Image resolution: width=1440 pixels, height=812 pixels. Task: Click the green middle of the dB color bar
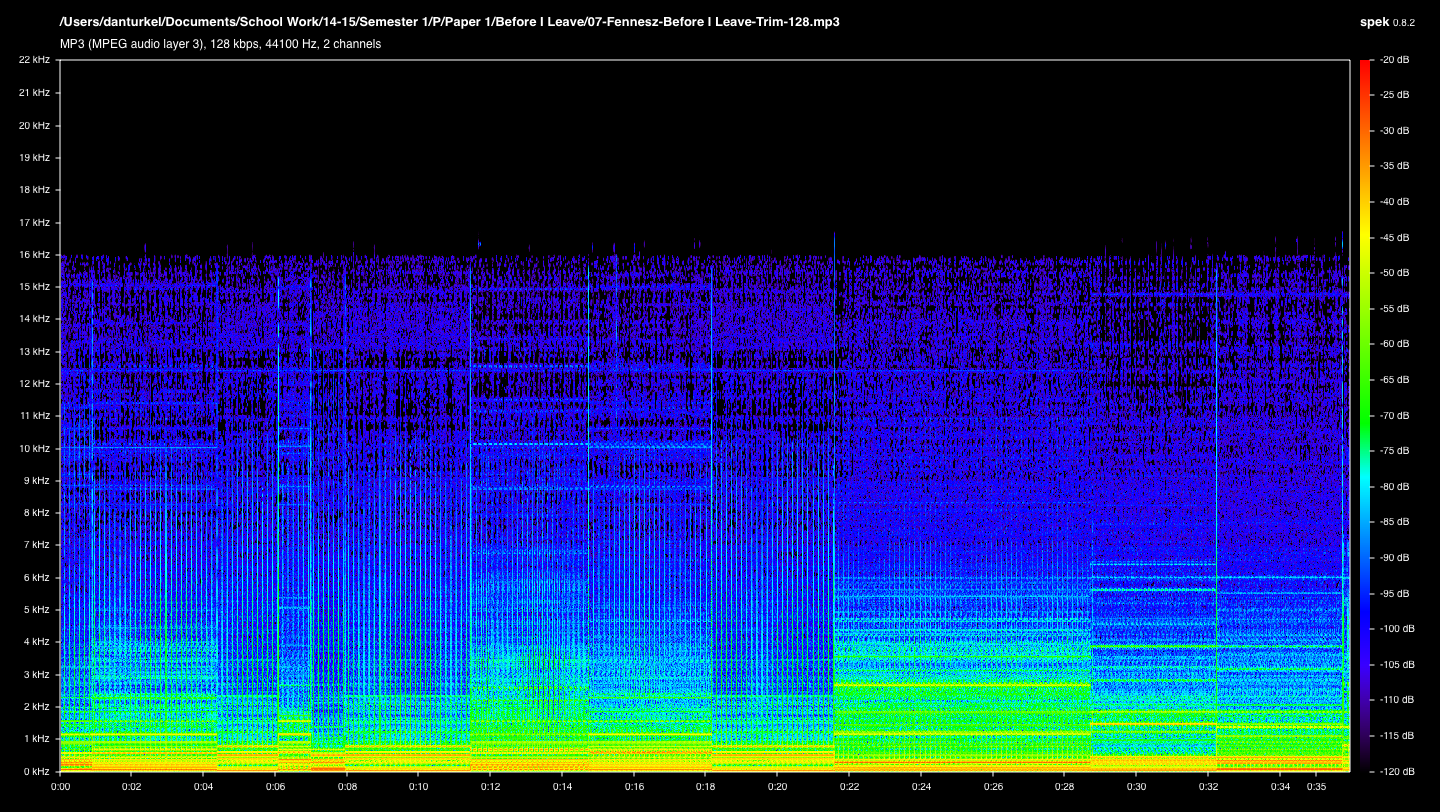pos(1365,415)
